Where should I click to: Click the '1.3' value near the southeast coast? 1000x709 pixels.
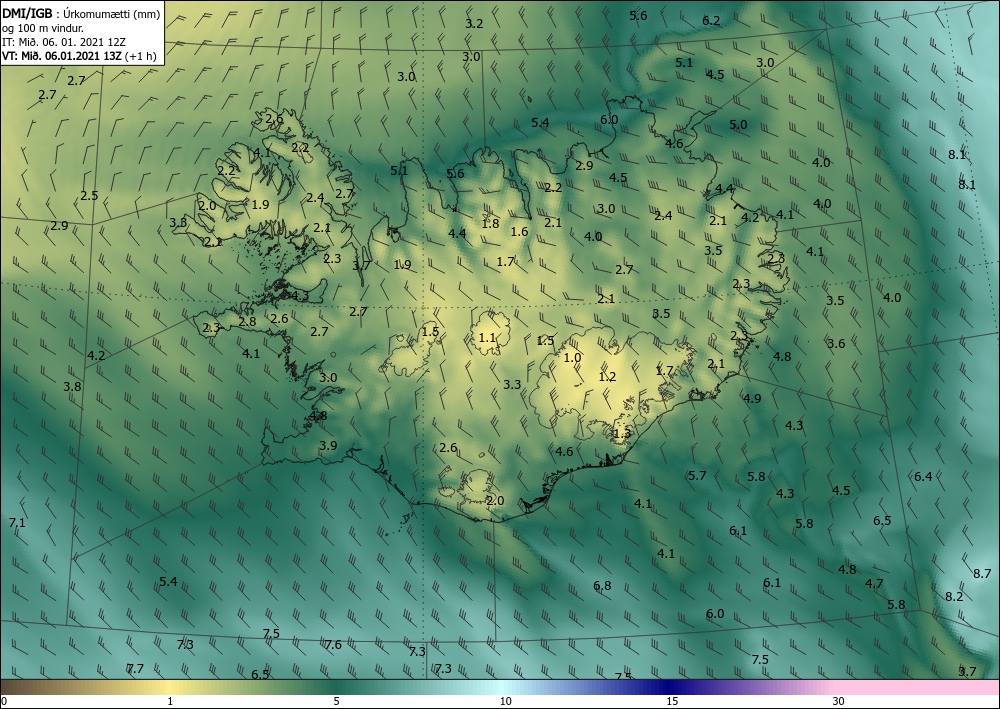click(x=621, y=434)
